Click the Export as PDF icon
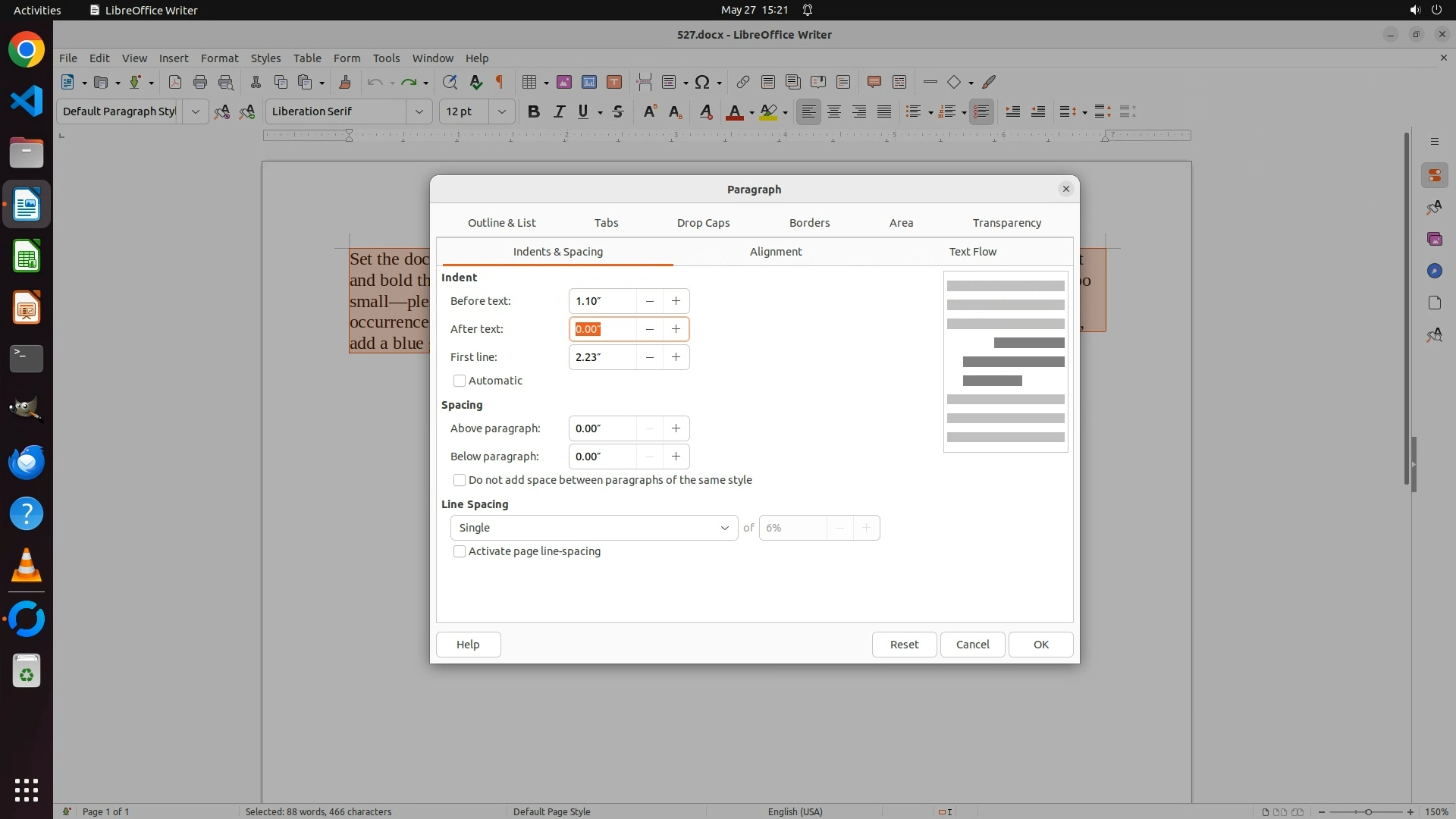1456x819 pixels. [175, 82]
